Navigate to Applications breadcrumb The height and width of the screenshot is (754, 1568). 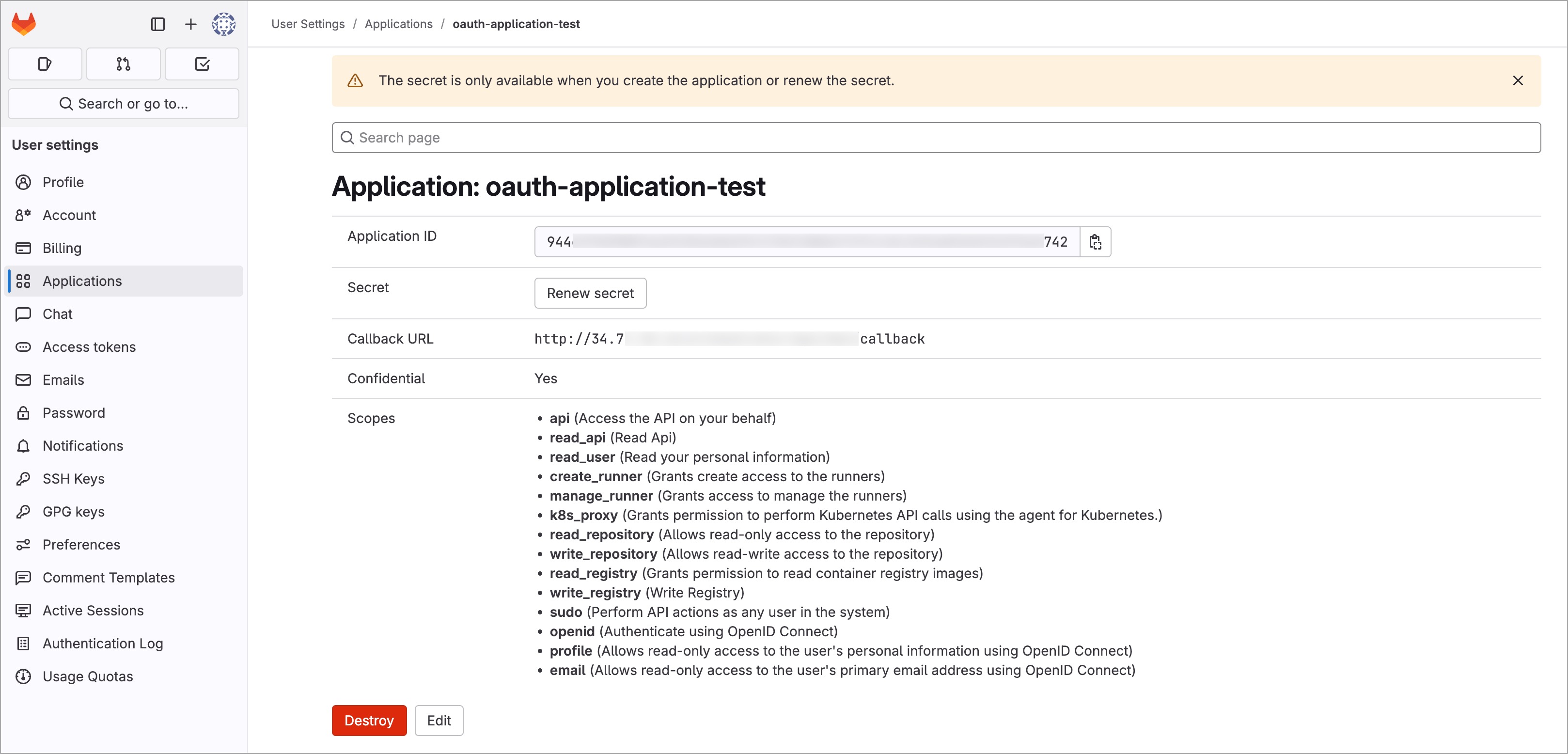point(399,24)
